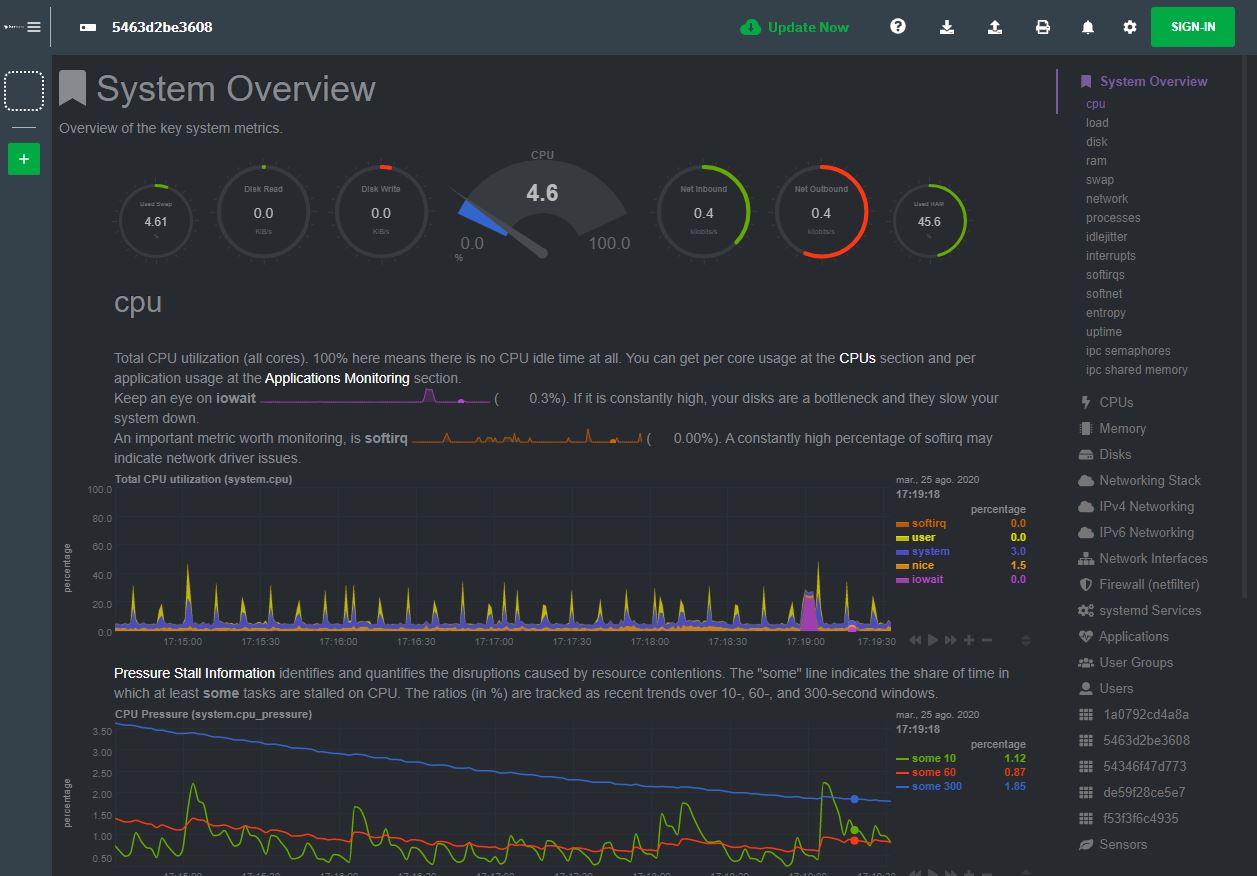Click the download arrow icon in header

coord(947,27)
